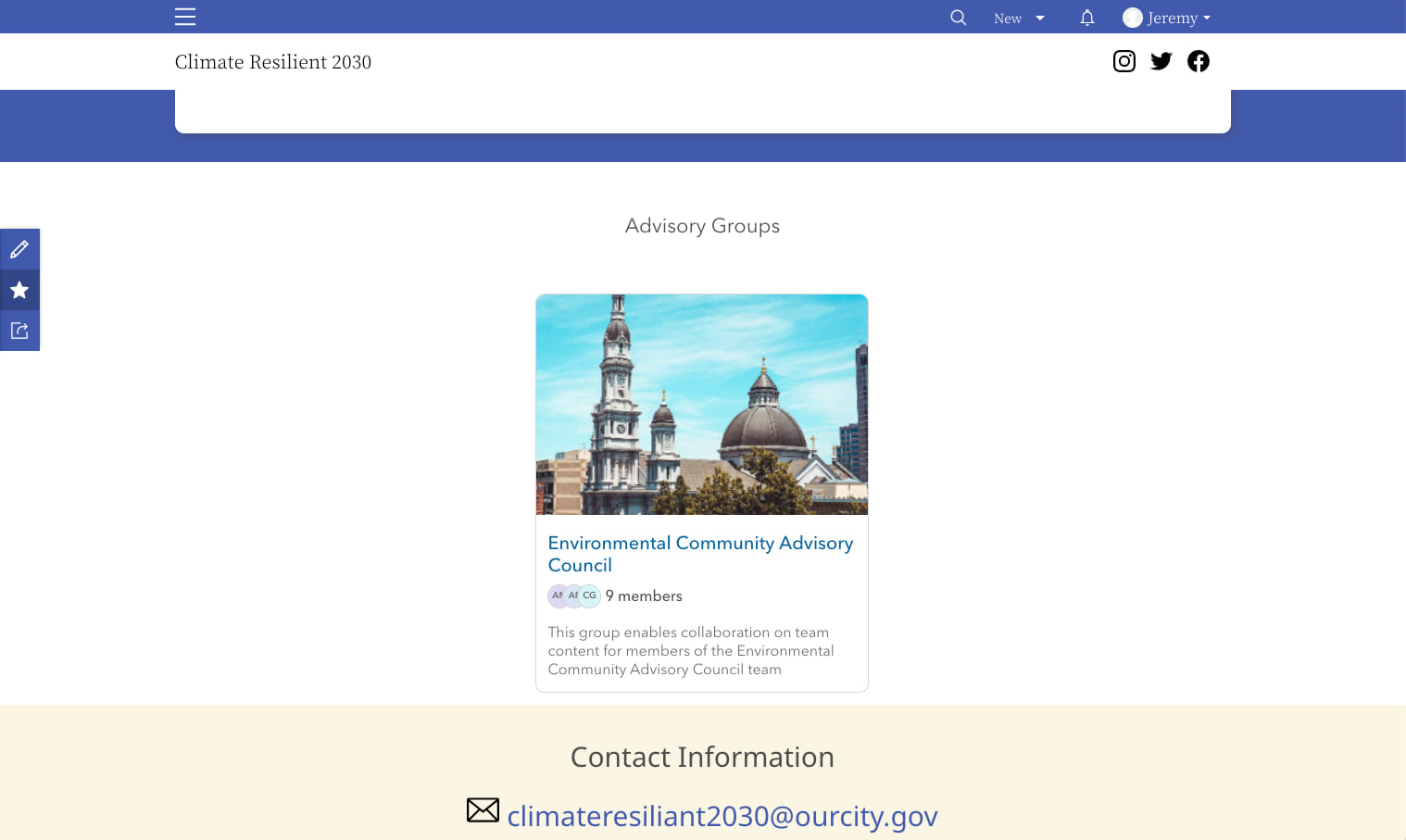Viewport: 1406px width, 840px height.
Task: Open the New dropdown menu
Action: (x=1019, y=18)
